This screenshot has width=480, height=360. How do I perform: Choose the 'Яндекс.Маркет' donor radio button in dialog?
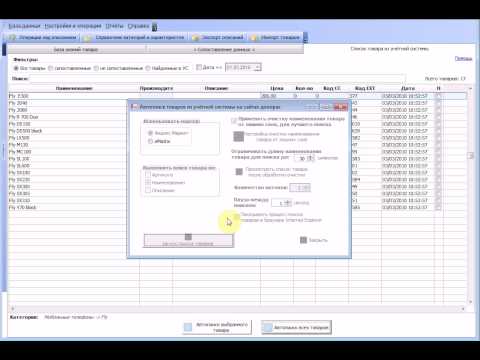150,133
